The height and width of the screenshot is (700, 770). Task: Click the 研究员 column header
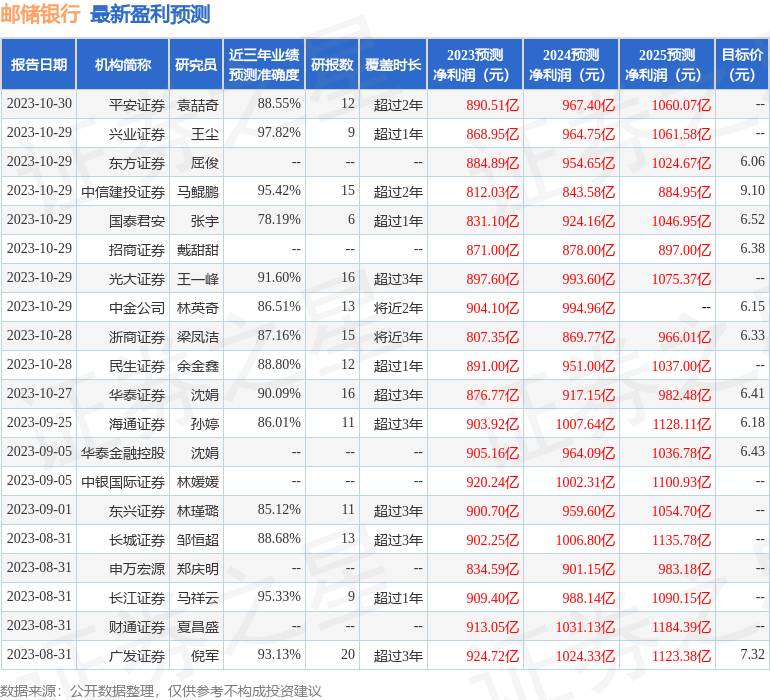[196, 64]
